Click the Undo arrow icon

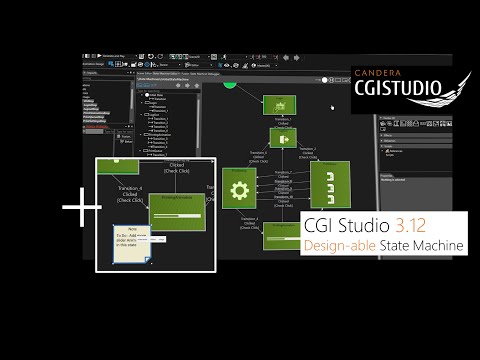151,57
